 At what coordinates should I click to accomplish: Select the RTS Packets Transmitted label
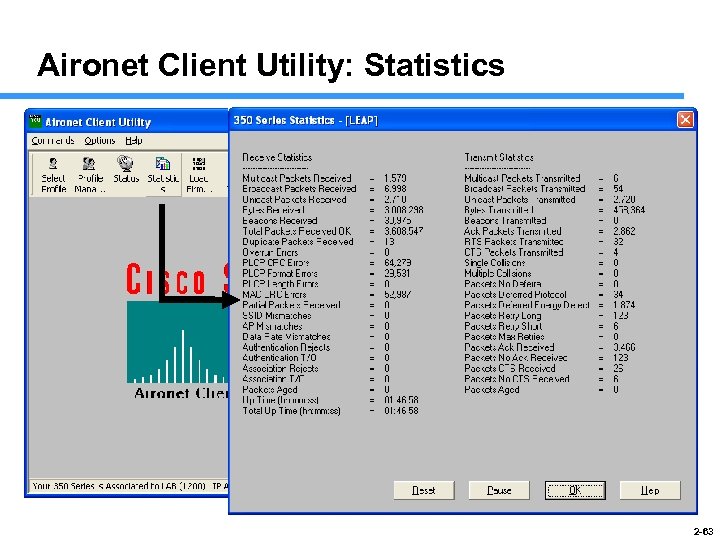(513, 242)
